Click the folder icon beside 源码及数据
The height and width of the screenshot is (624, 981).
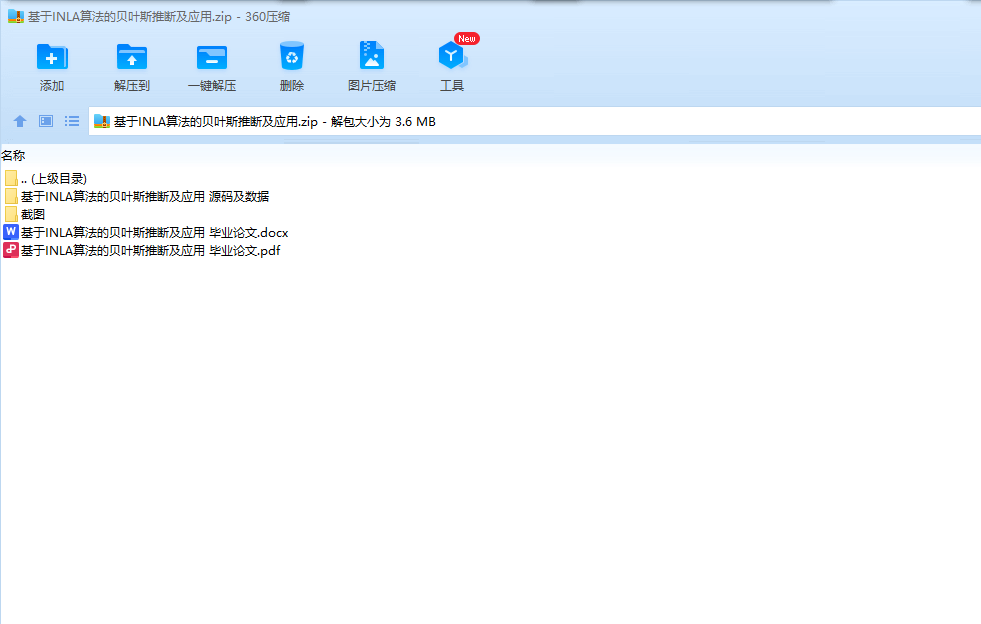point(11,197)
